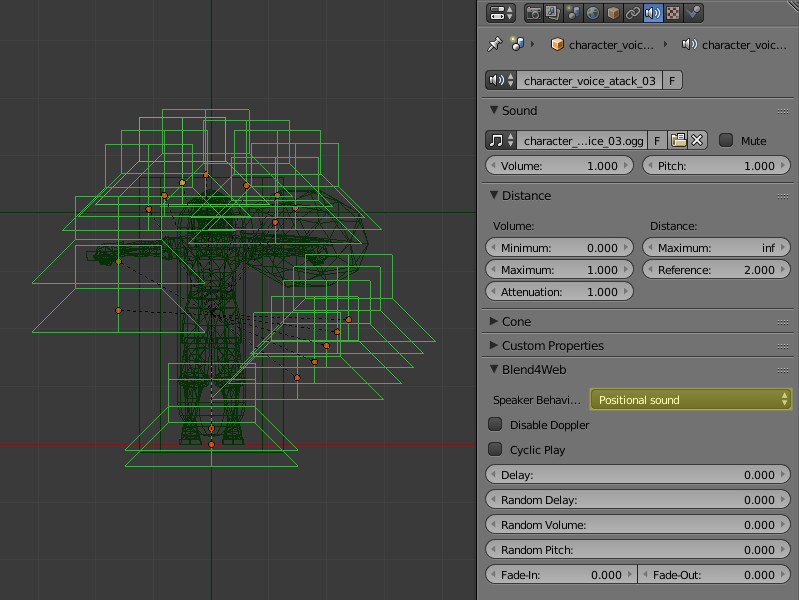The image size is (799, 600).
Task: Unlink the sound with the X icon
Action: [697, 140]
